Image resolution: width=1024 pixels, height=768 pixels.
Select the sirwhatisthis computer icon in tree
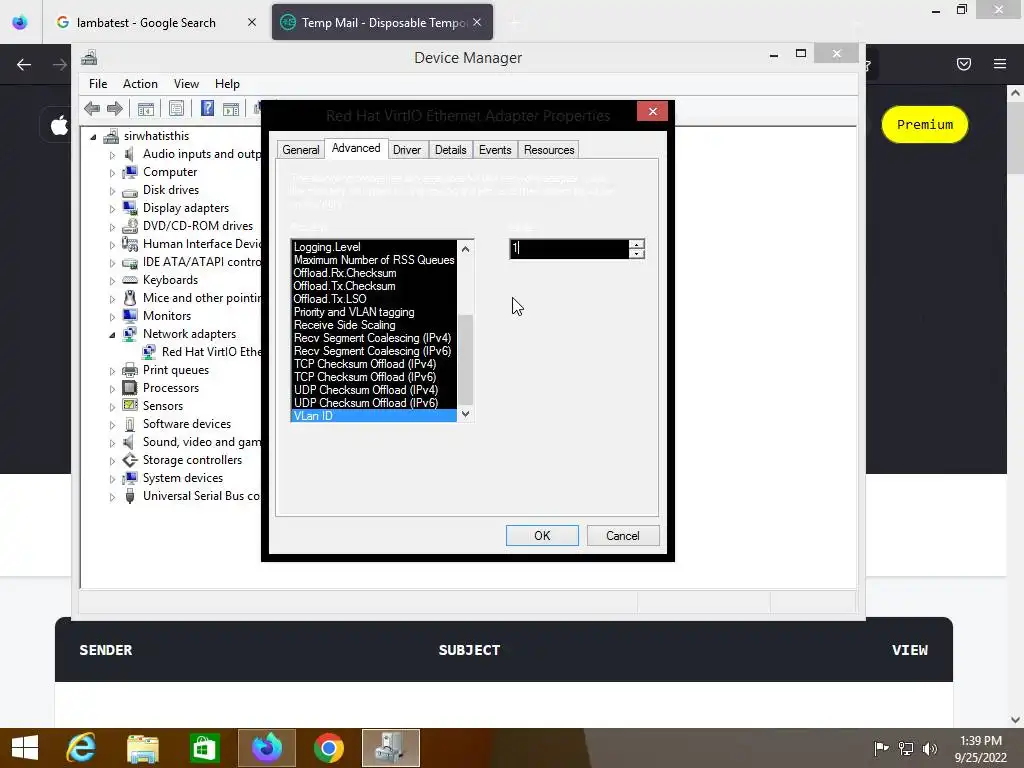click(111, 136)
